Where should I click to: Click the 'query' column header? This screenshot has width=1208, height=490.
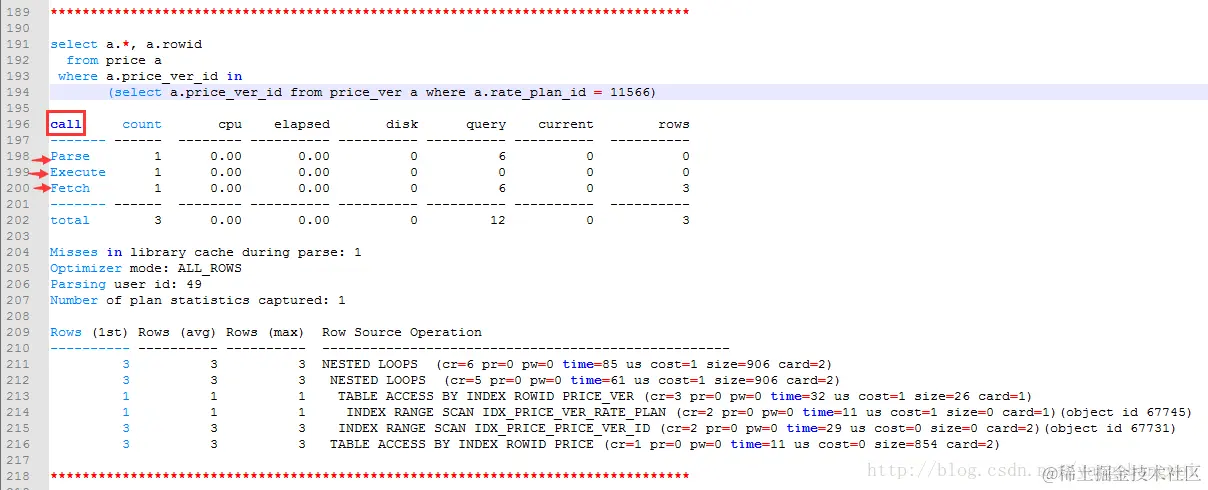tap(486, 124)
